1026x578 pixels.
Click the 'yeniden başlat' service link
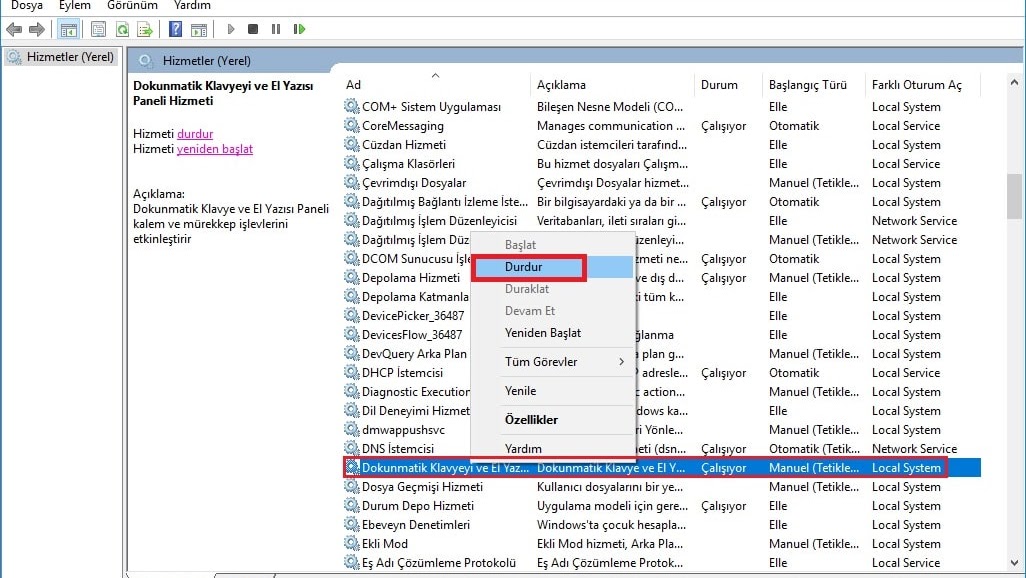[215, 149]
